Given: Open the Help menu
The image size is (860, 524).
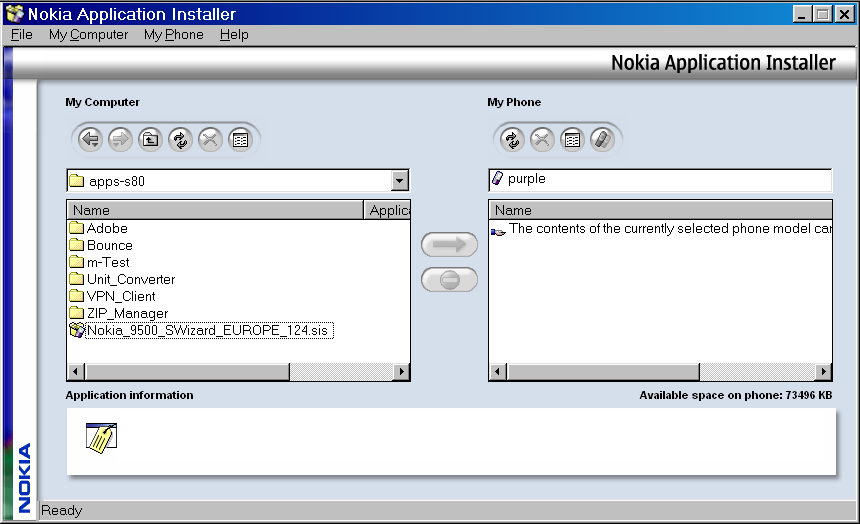Looking at the screenshot, I should (x=234, y=35).
